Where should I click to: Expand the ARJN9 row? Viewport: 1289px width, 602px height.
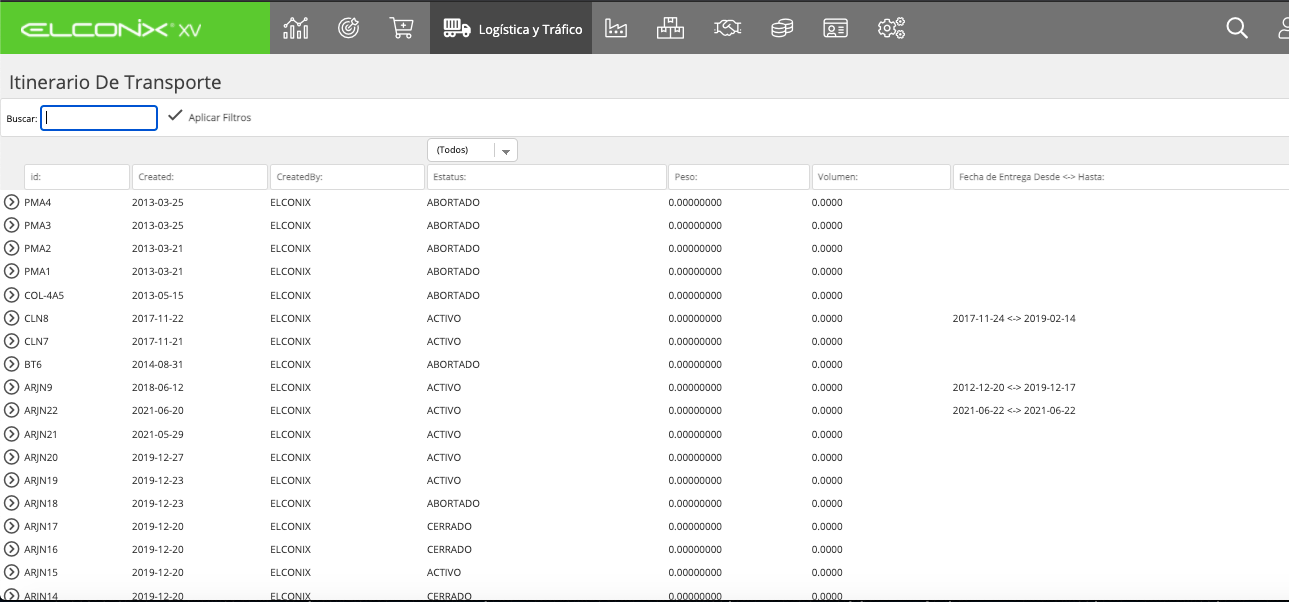pyautogui.click(x=12, y=387)
